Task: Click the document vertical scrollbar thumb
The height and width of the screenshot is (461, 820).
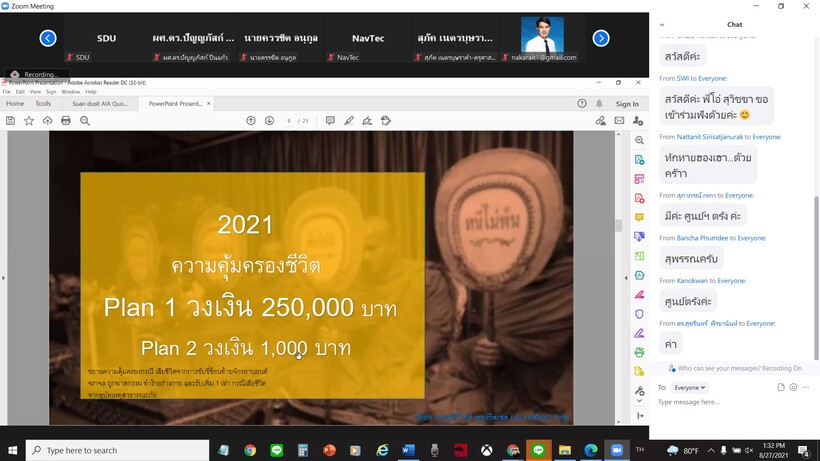Action: coord(619,225)
